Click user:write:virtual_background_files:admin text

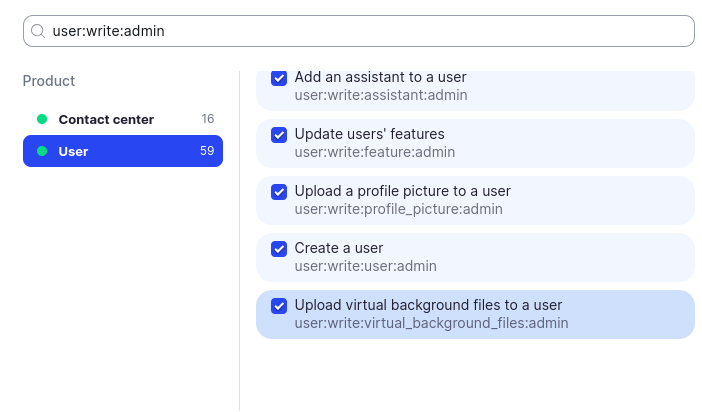pyautogui.click(x=431, y=323)
